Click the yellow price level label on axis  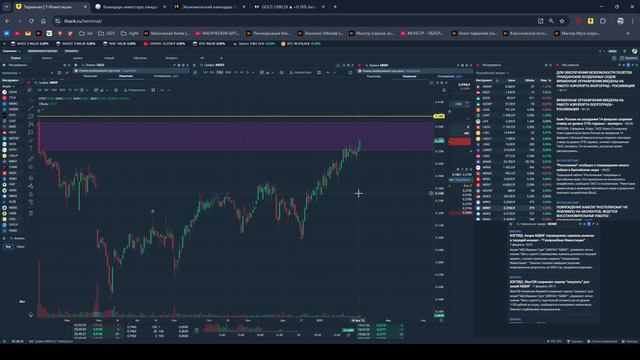coord(439,116)
